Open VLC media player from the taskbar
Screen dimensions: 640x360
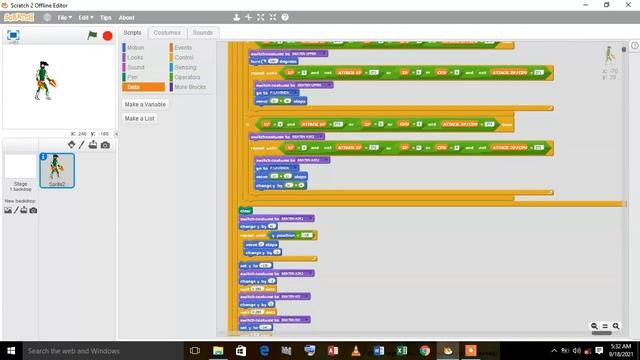point(356,351)
